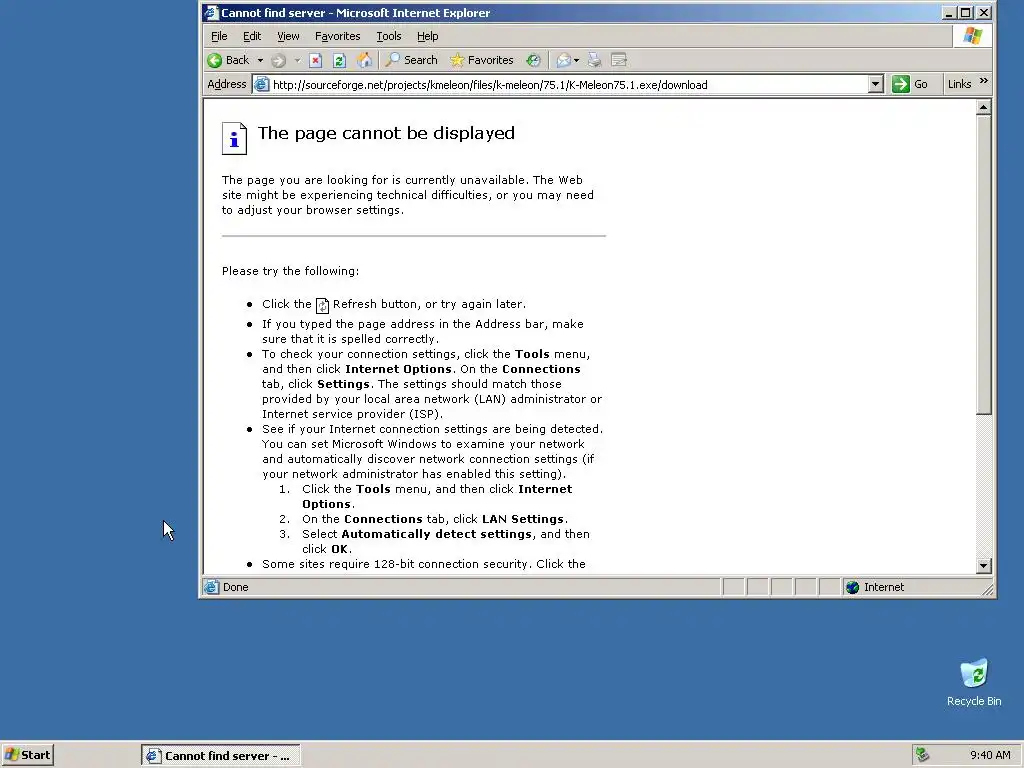Open the View menu

tap(288, 37)
